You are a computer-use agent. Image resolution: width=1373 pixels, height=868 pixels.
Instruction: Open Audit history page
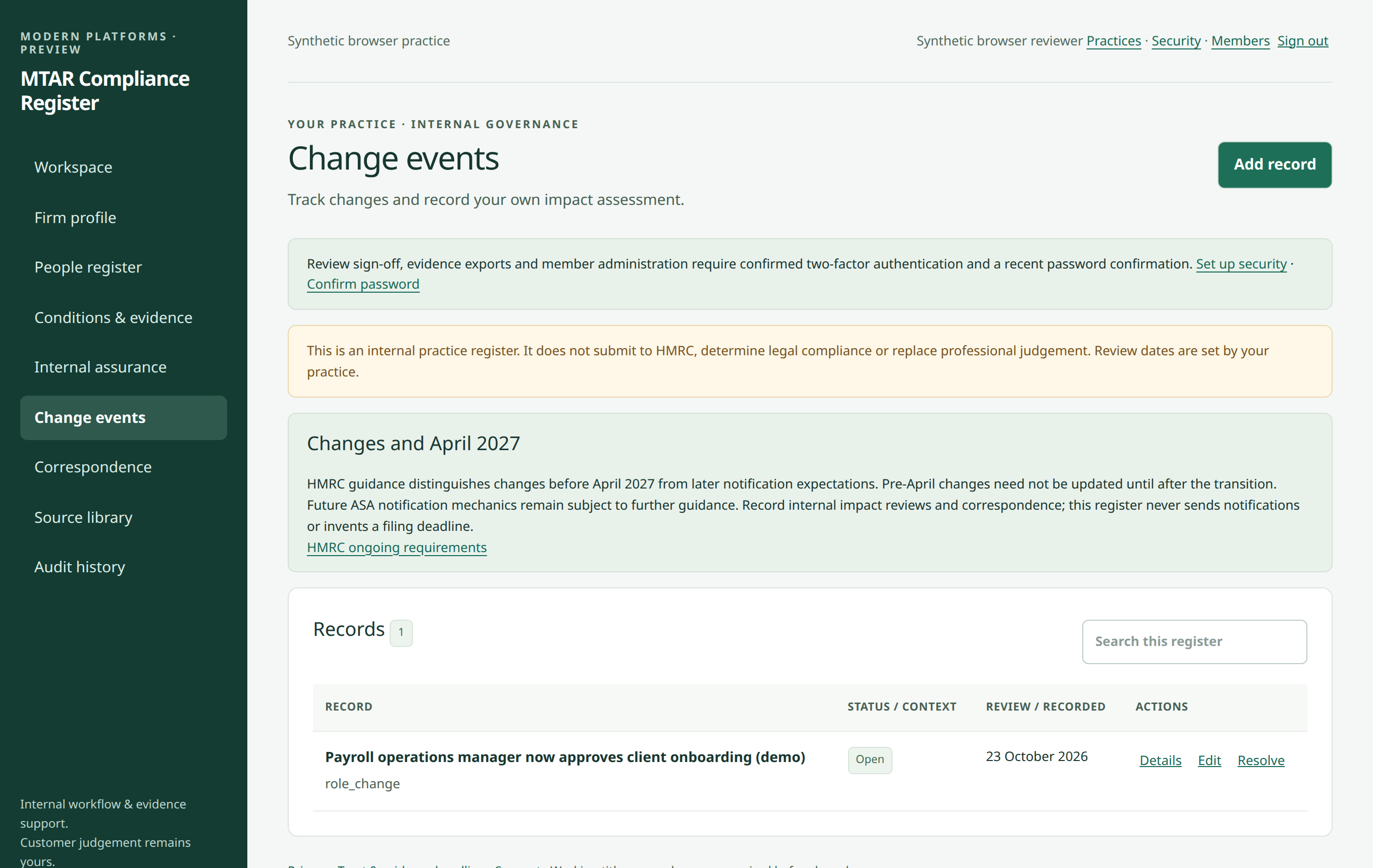pyautogui.click(x=123, y=567)
